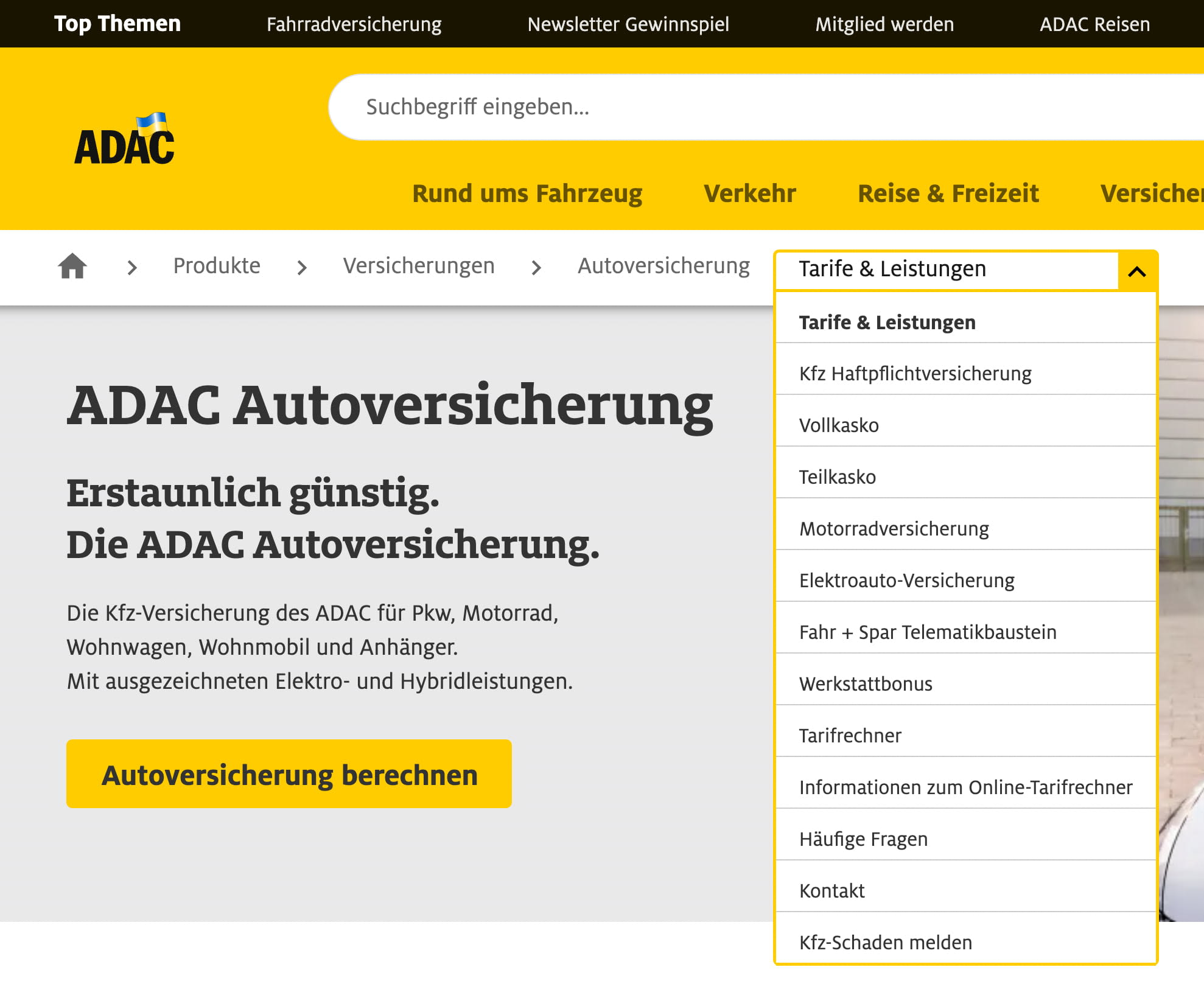Go to Produkte in the breadcrumb
This screenshot has width=1204, height=998.
[217, 266]
